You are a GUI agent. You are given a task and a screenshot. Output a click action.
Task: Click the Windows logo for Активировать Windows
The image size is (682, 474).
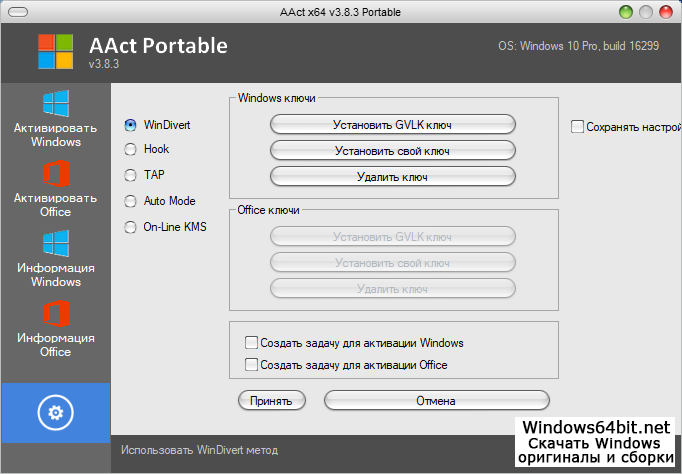[55, 104]
